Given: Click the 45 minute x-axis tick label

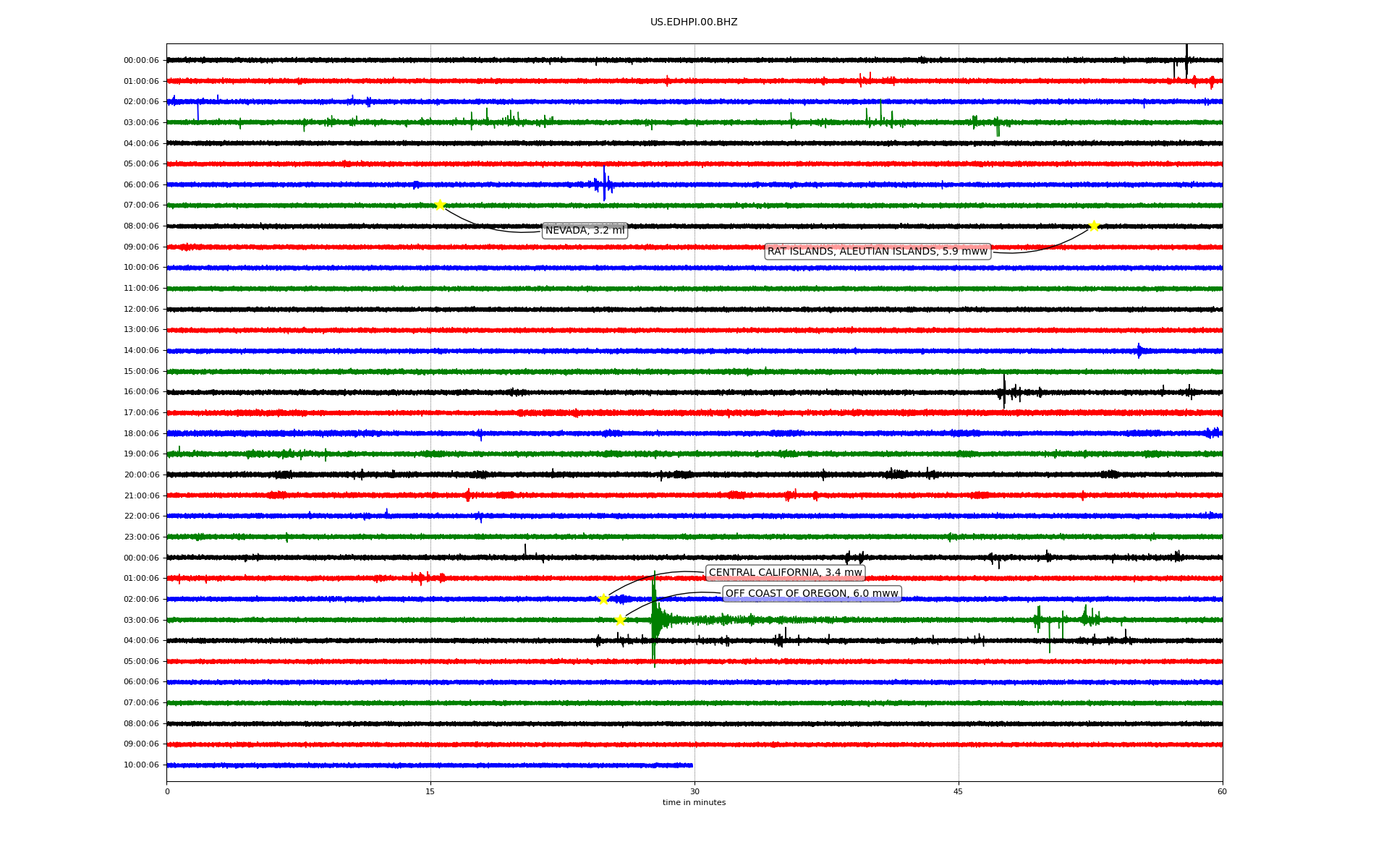Looking at the screenshot, I should click(x=959, y=791).
